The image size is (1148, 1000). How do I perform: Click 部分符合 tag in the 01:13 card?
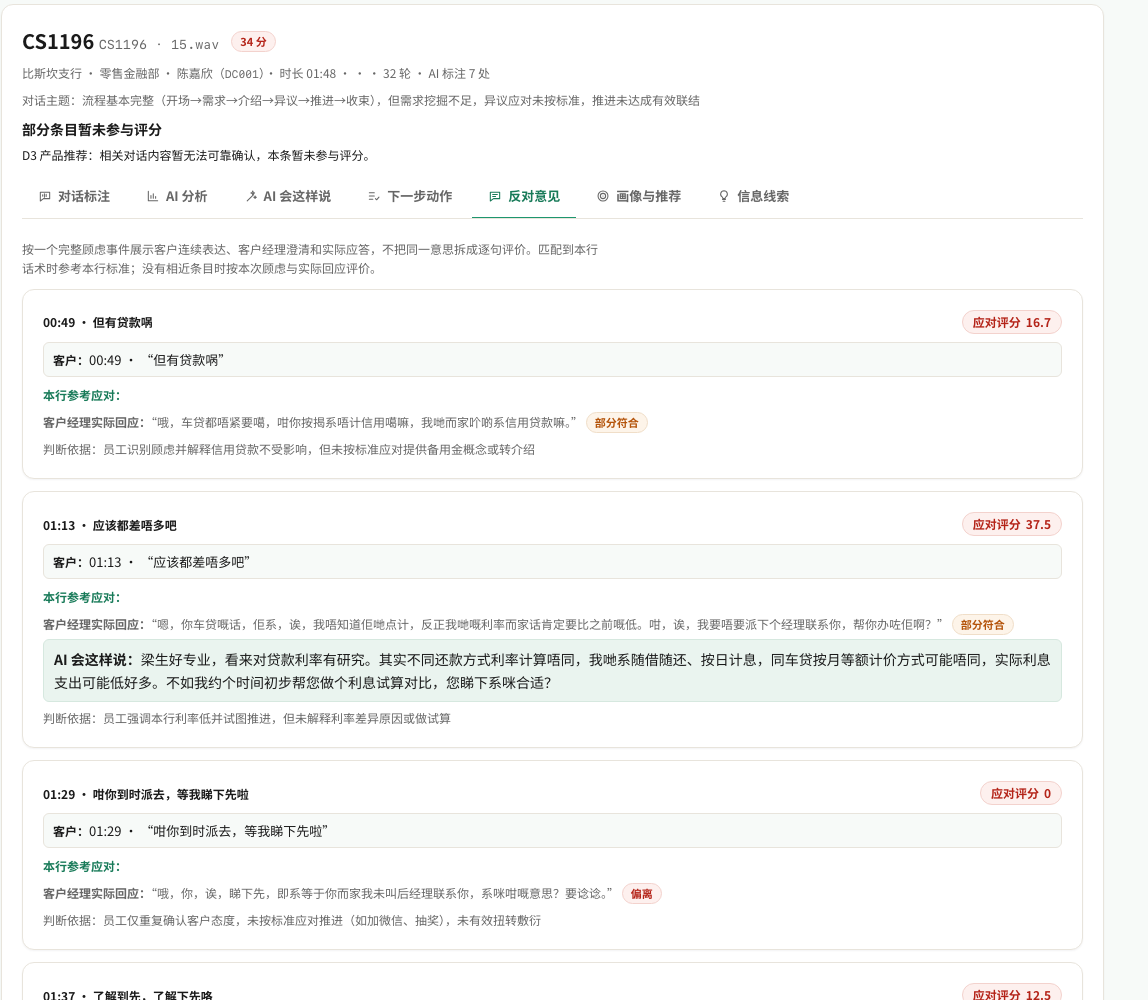point(983,625)
